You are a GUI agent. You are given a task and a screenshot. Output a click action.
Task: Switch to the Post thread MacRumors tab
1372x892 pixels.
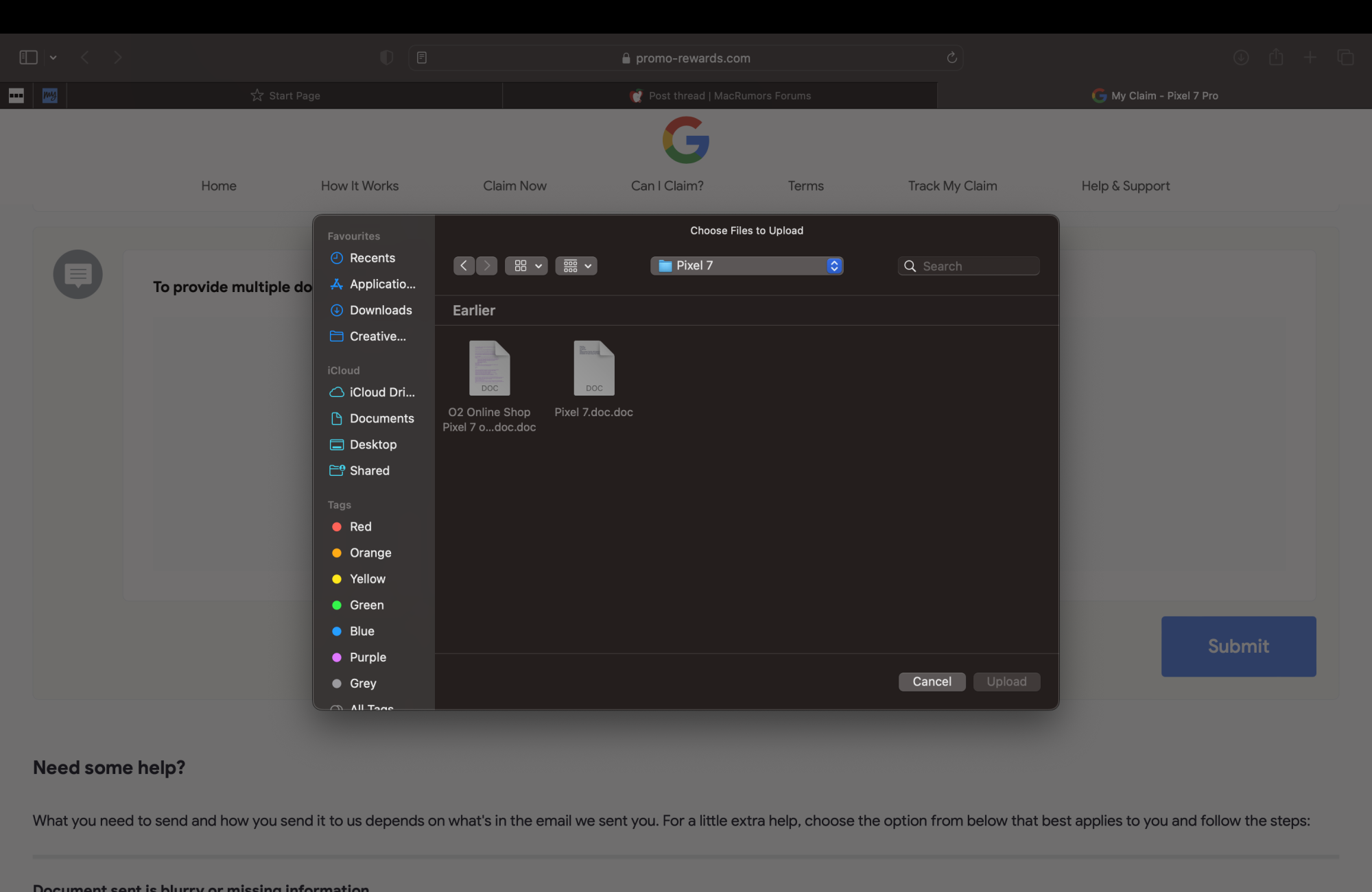point(720,96)
